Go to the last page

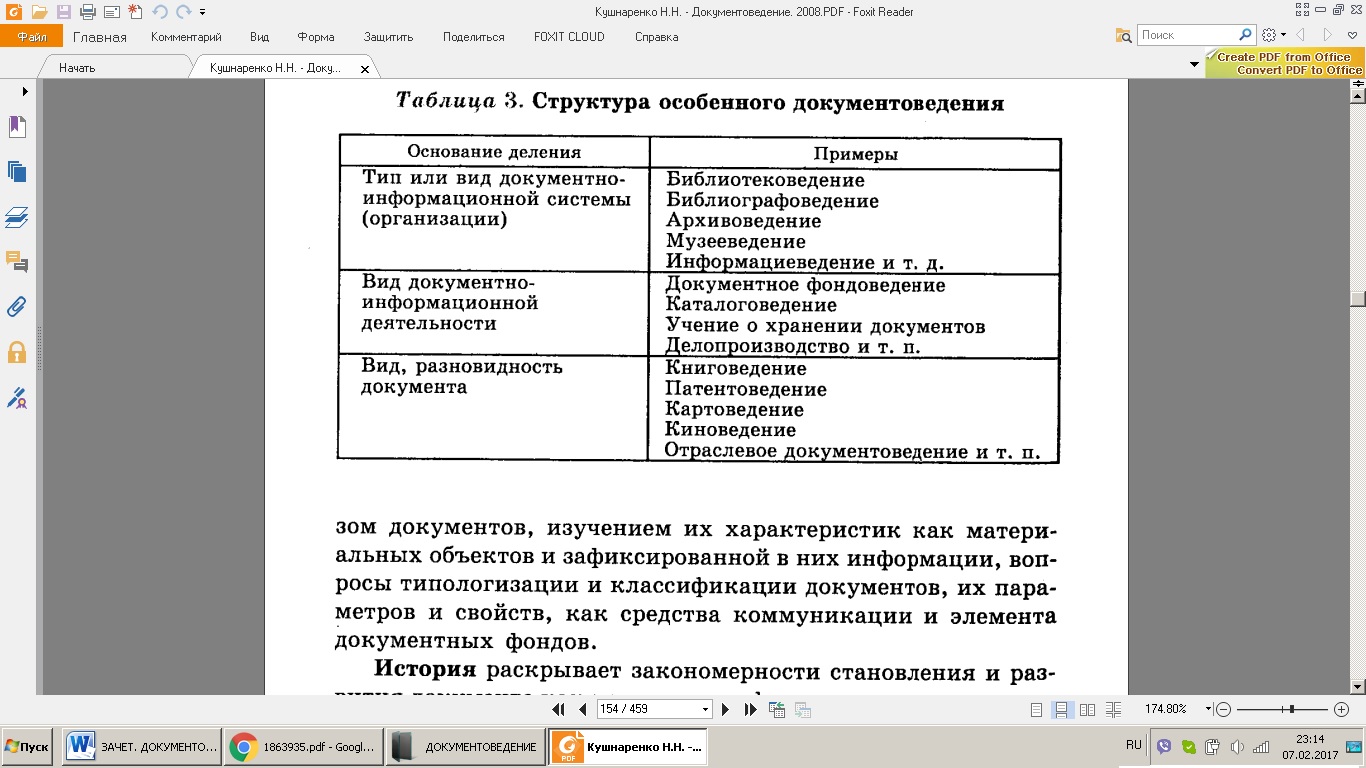point(751,709)
